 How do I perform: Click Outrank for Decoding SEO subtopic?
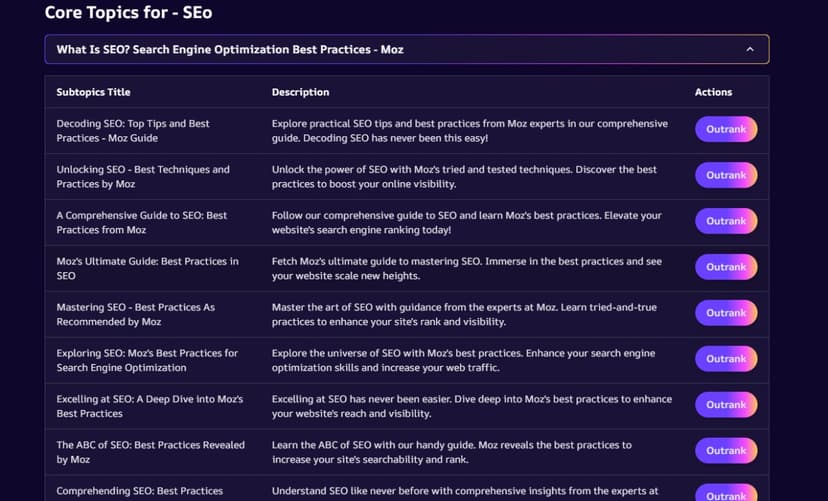[726, 129]
